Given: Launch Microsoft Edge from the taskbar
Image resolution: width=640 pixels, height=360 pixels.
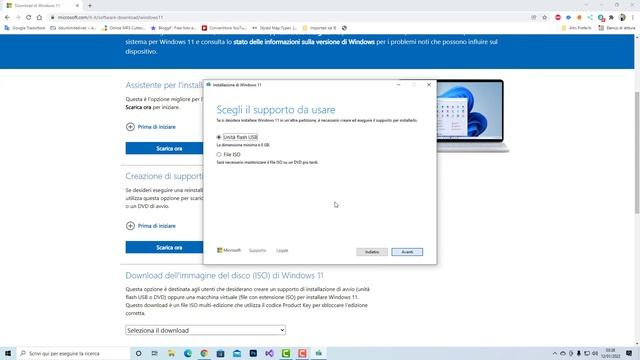Looking at the screenshot, I should [188, 353].
